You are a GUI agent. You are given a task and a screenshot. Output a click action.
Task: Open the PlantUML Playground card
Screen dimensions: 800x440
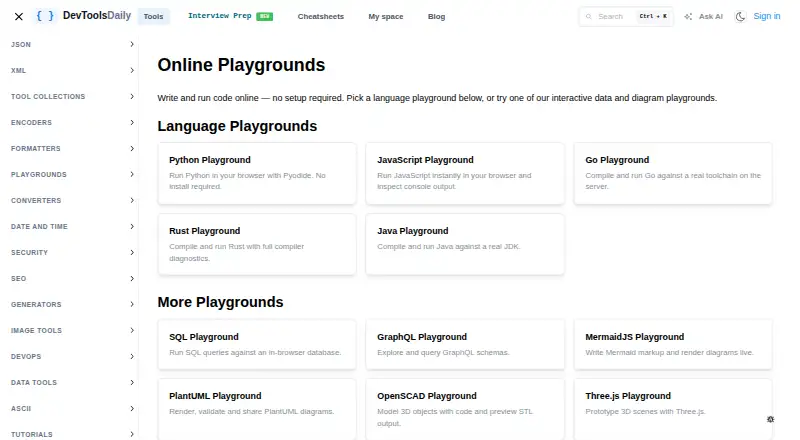257,409
